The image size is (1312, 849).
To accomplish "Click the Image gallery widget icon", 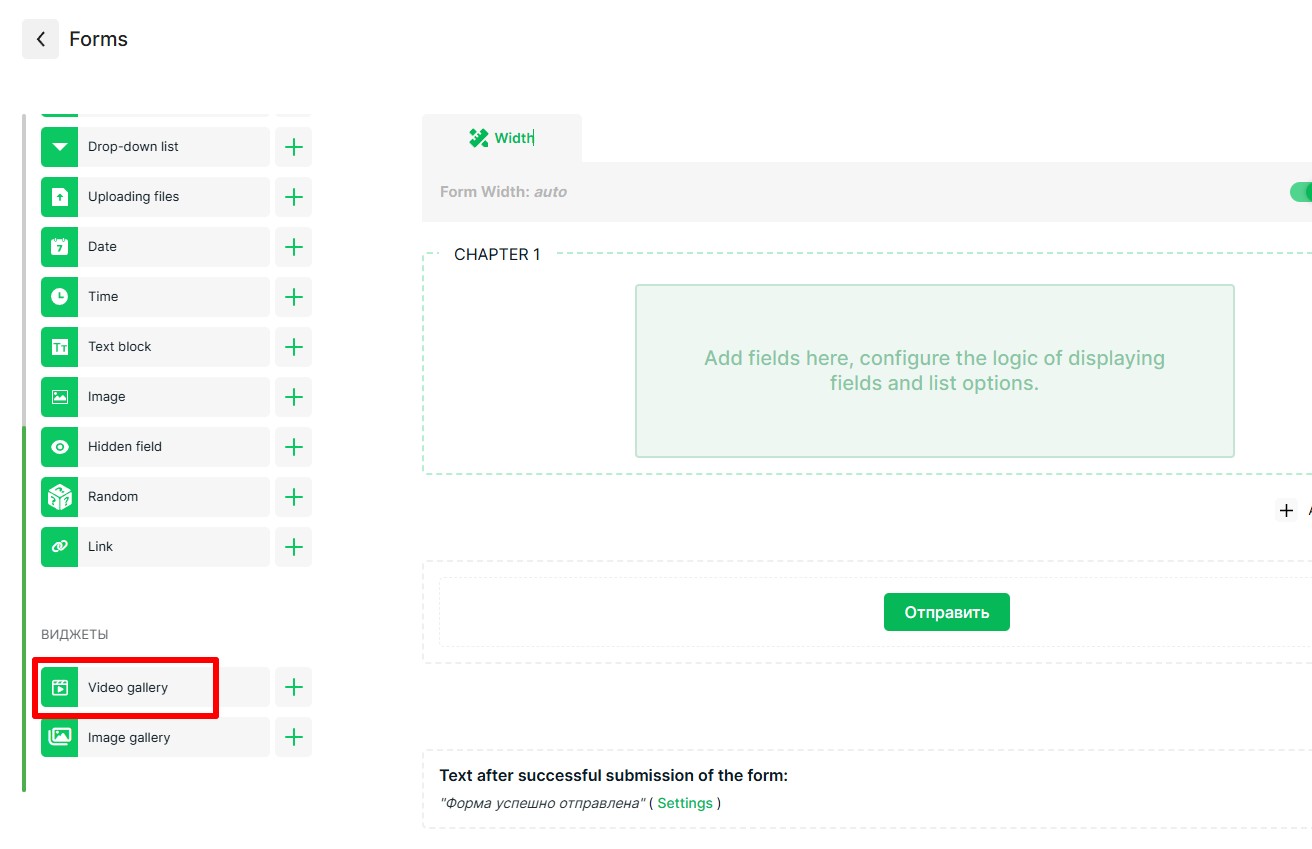I will click(59, 738).
